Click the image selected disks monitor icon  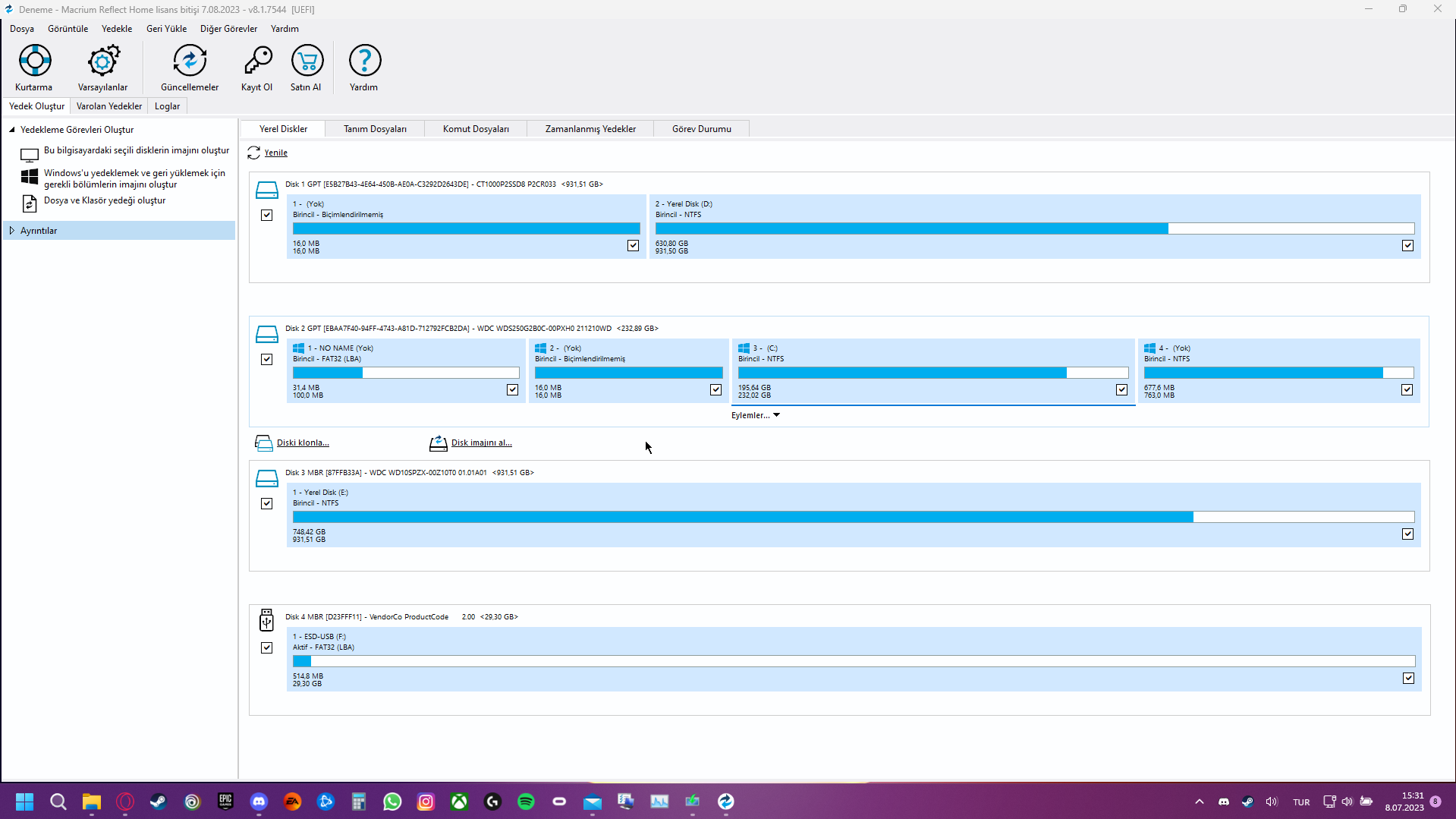point(30,155)
